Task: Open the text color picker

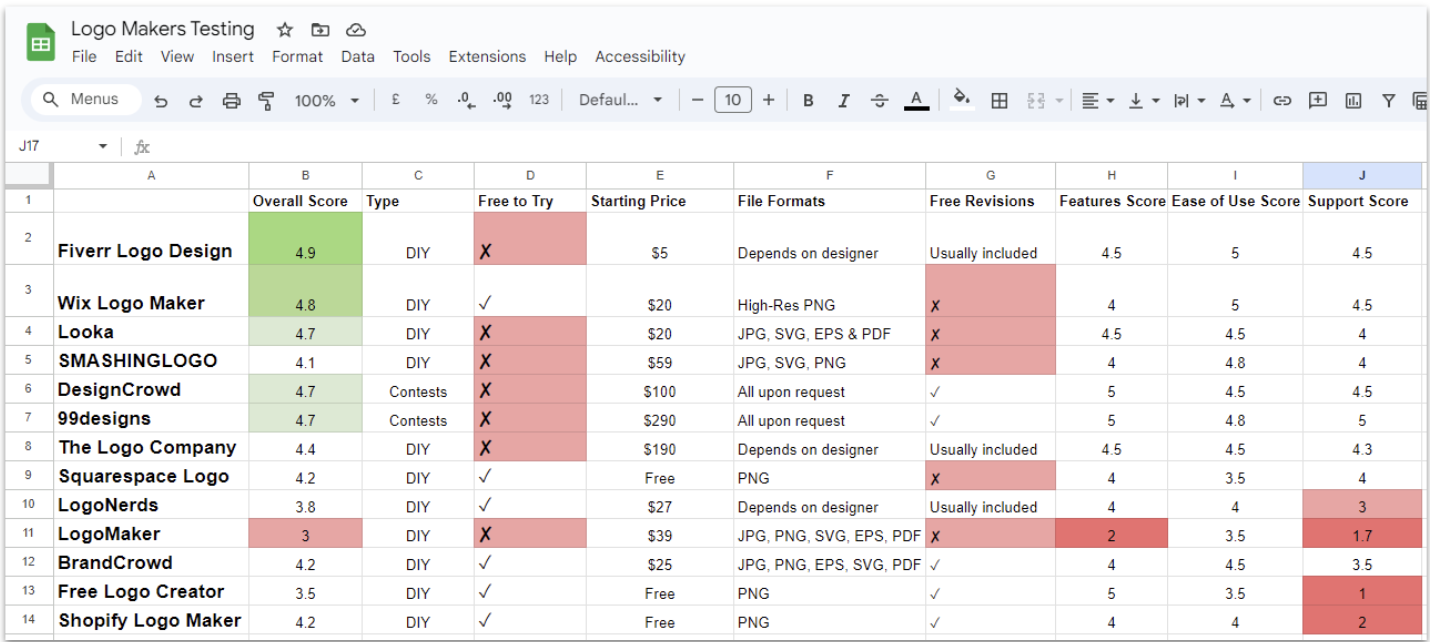Action: [916, 99]
